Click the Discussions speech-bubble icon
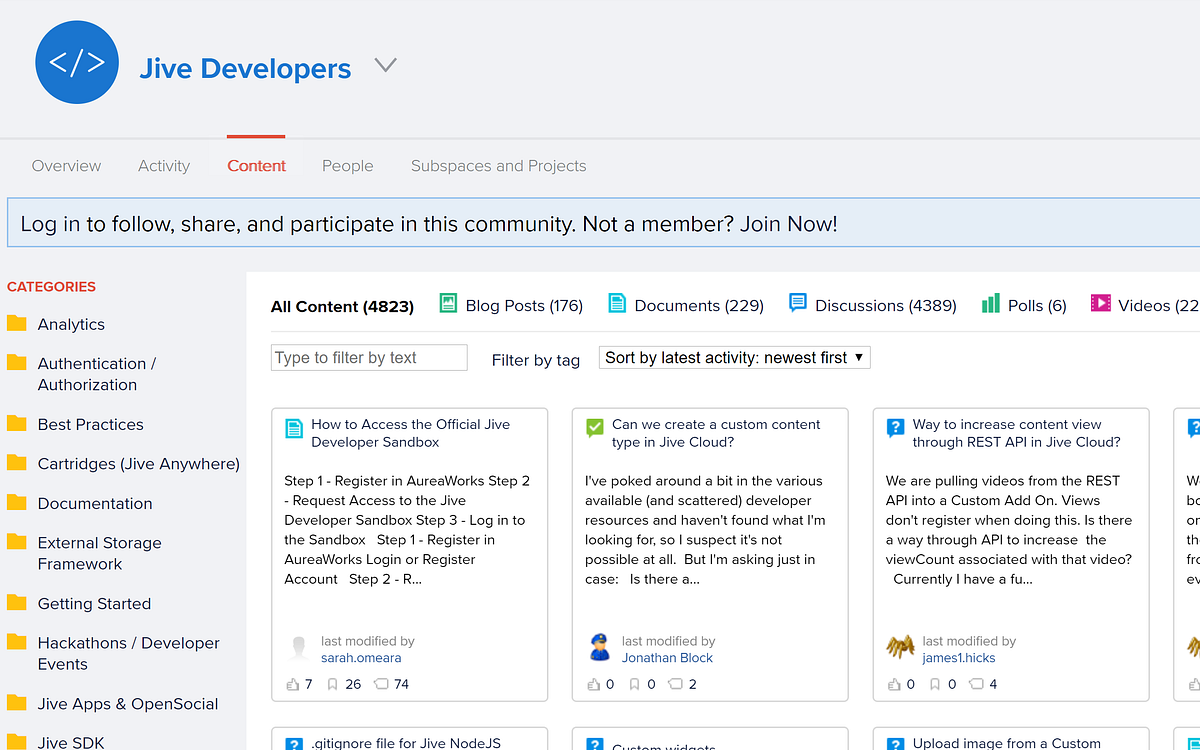The width and height of the screenshot is (1200, 750). click(x=797, y=304)
